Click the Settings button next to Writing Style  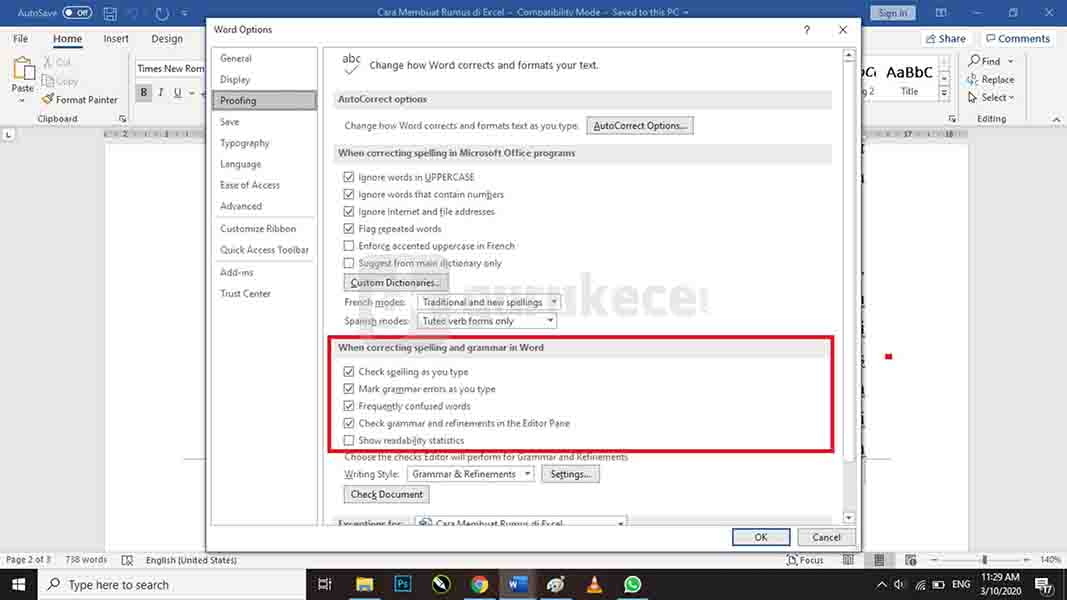[x=570, y=474]
